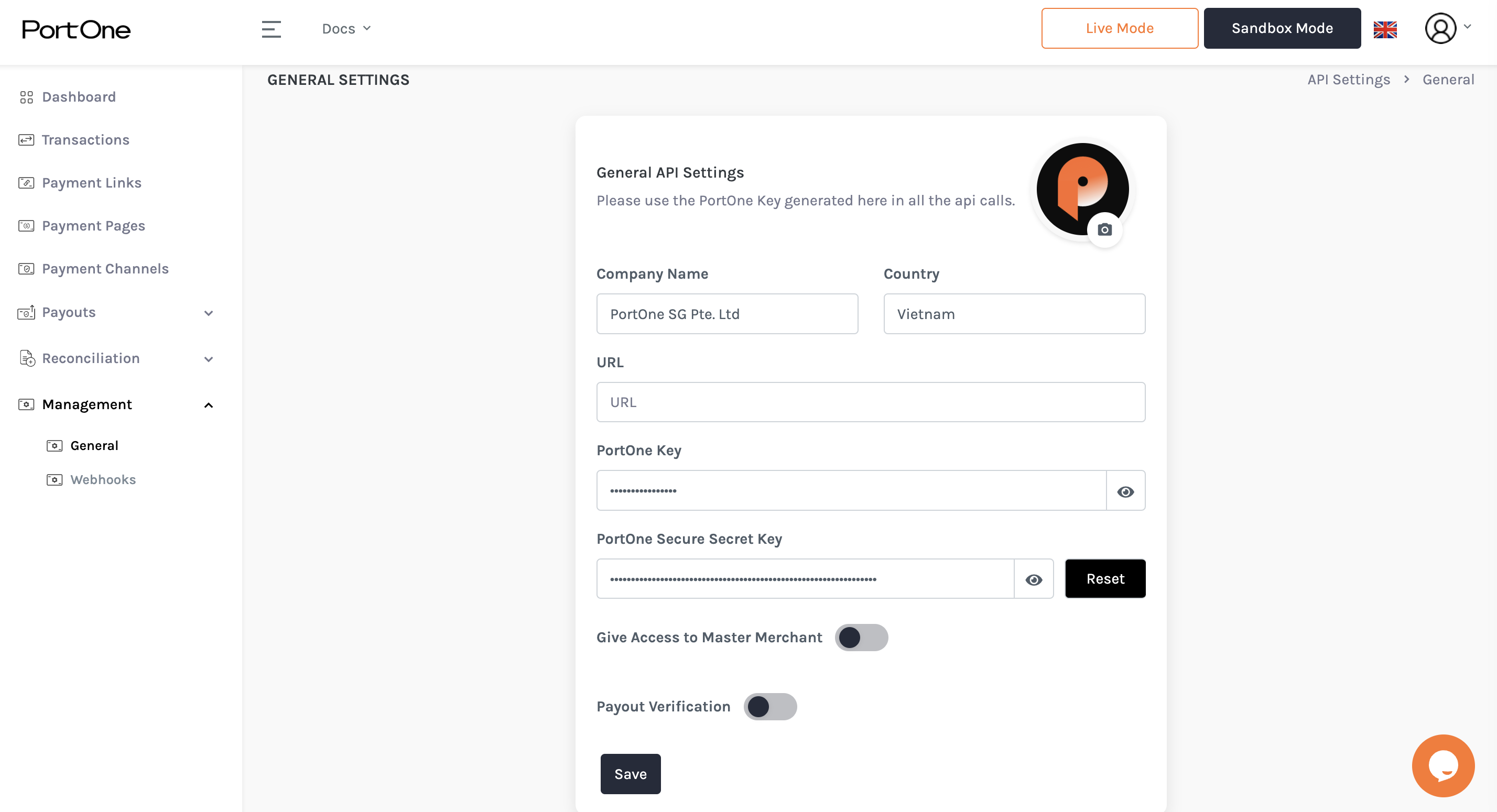The height and width of the screenshot is (812, 1497).
Task: Open Payment Links
Action: (92, 182)
